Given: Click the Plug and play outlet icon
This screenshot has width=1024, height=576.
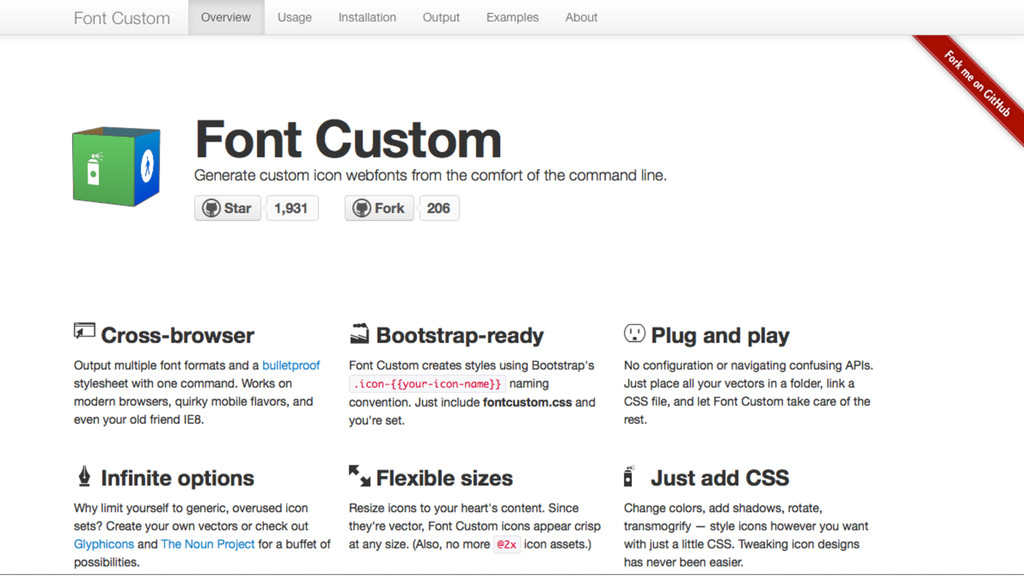Looking at the screenshot, I should 634,333.
